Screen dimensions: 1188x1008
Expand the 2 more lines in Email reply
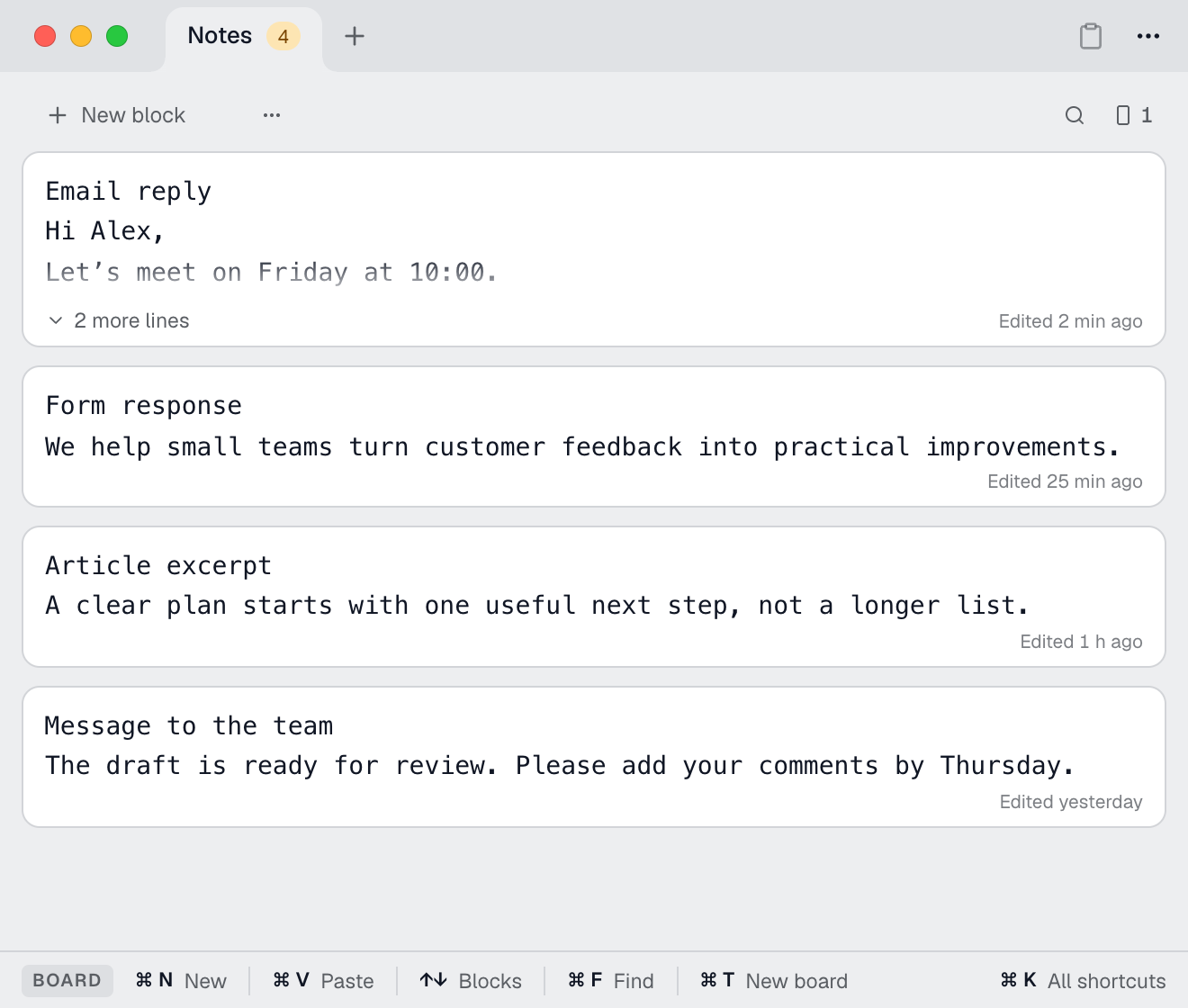119,320
